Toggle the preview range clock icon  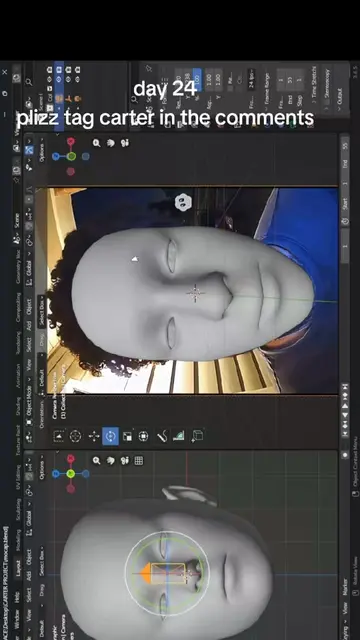click(x=345, y=221)
